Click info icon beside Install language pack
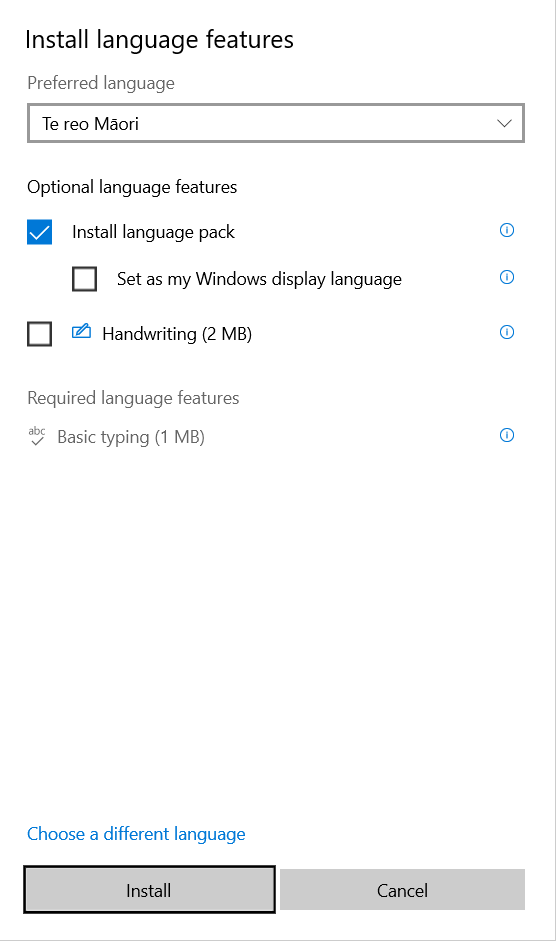 point(507,230)
